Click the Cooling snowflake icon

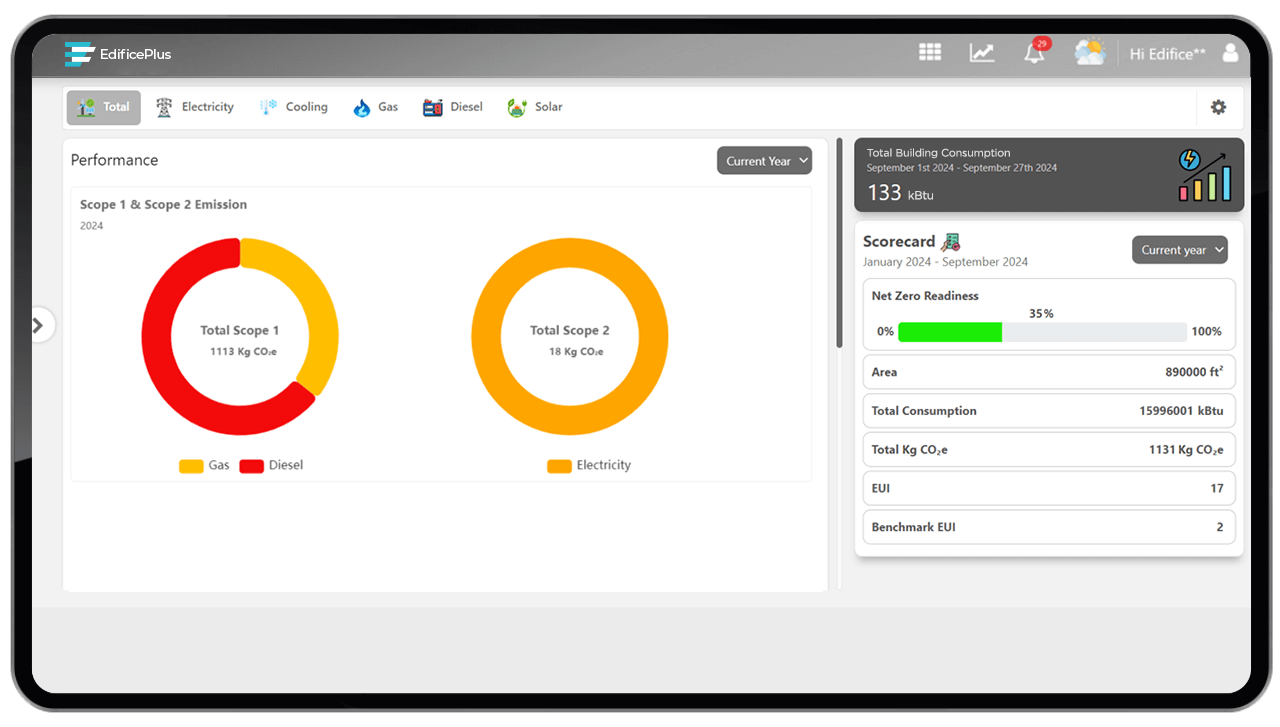tap(268, 107)
